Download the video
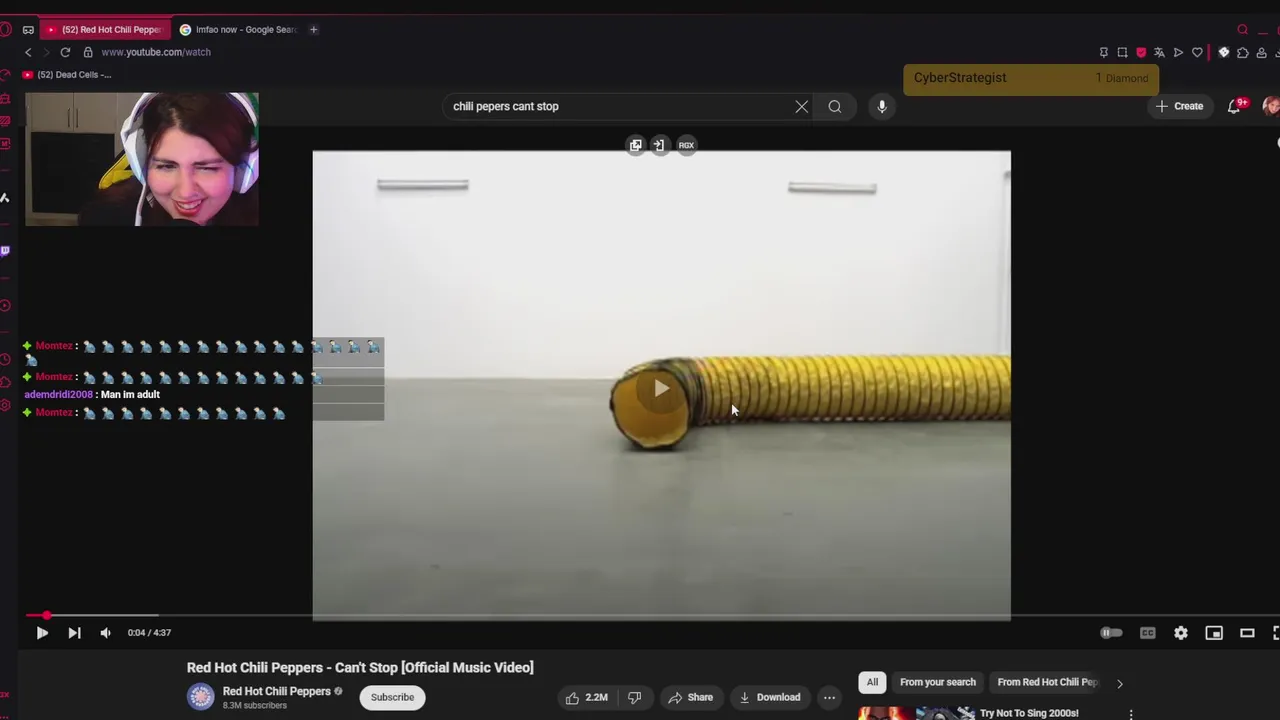This screenshot has height=720, width=1280. [x=770, y=697]
